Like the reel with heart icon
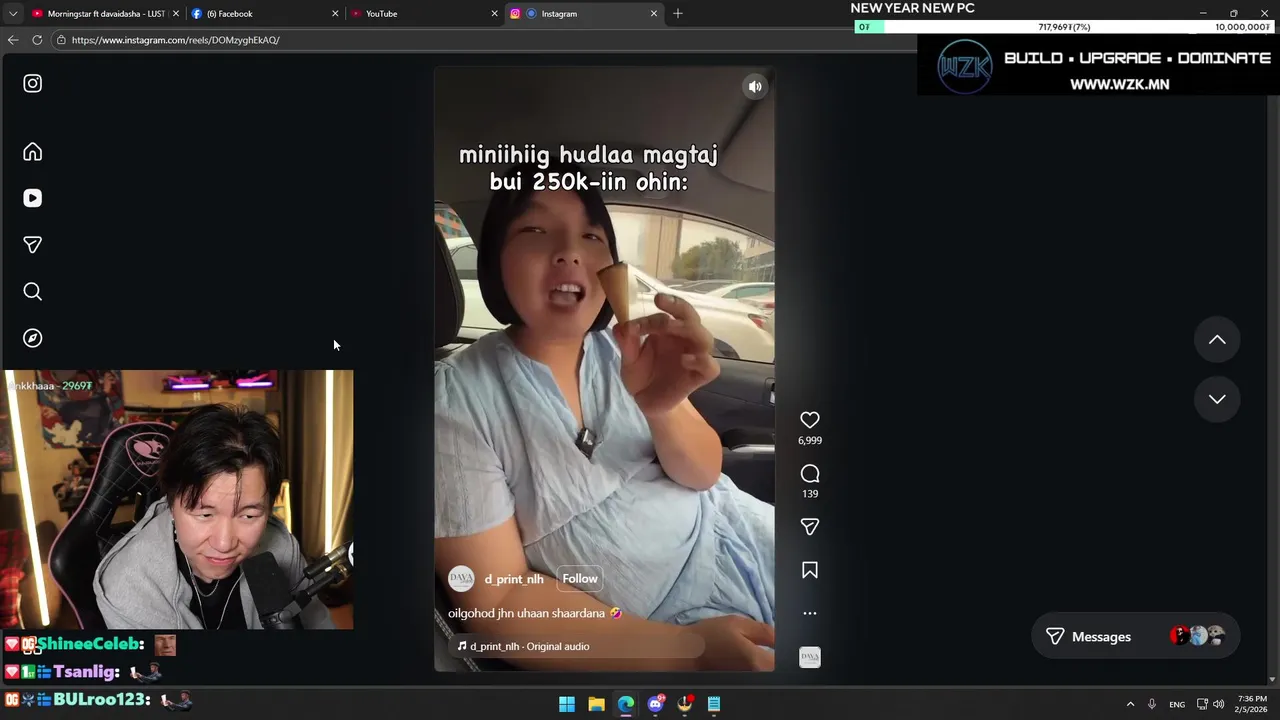The width and height of the screenshot is (1280, 720). pos(810,420)
